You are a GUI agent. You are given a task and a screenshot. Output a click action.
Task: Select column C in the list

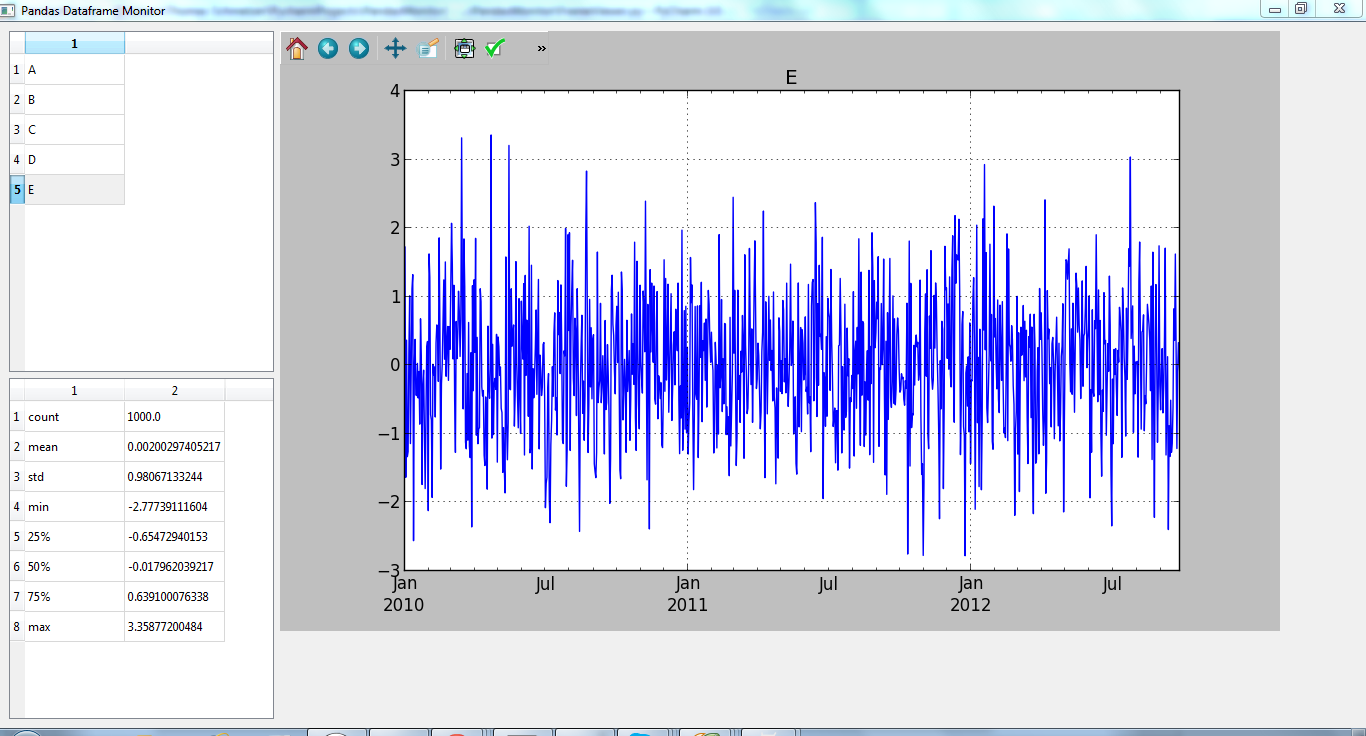[x=75, y=130]
